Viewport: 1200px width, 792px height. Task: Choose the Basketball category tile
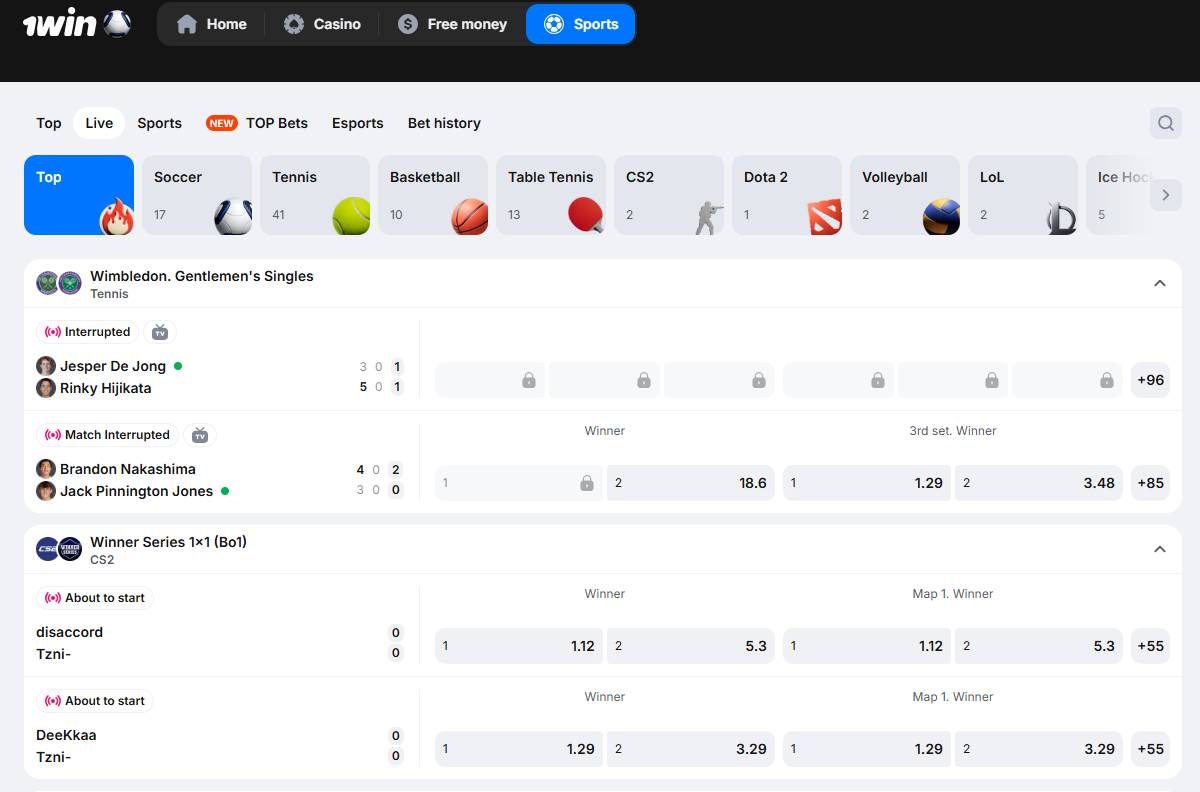click(433, 195)
